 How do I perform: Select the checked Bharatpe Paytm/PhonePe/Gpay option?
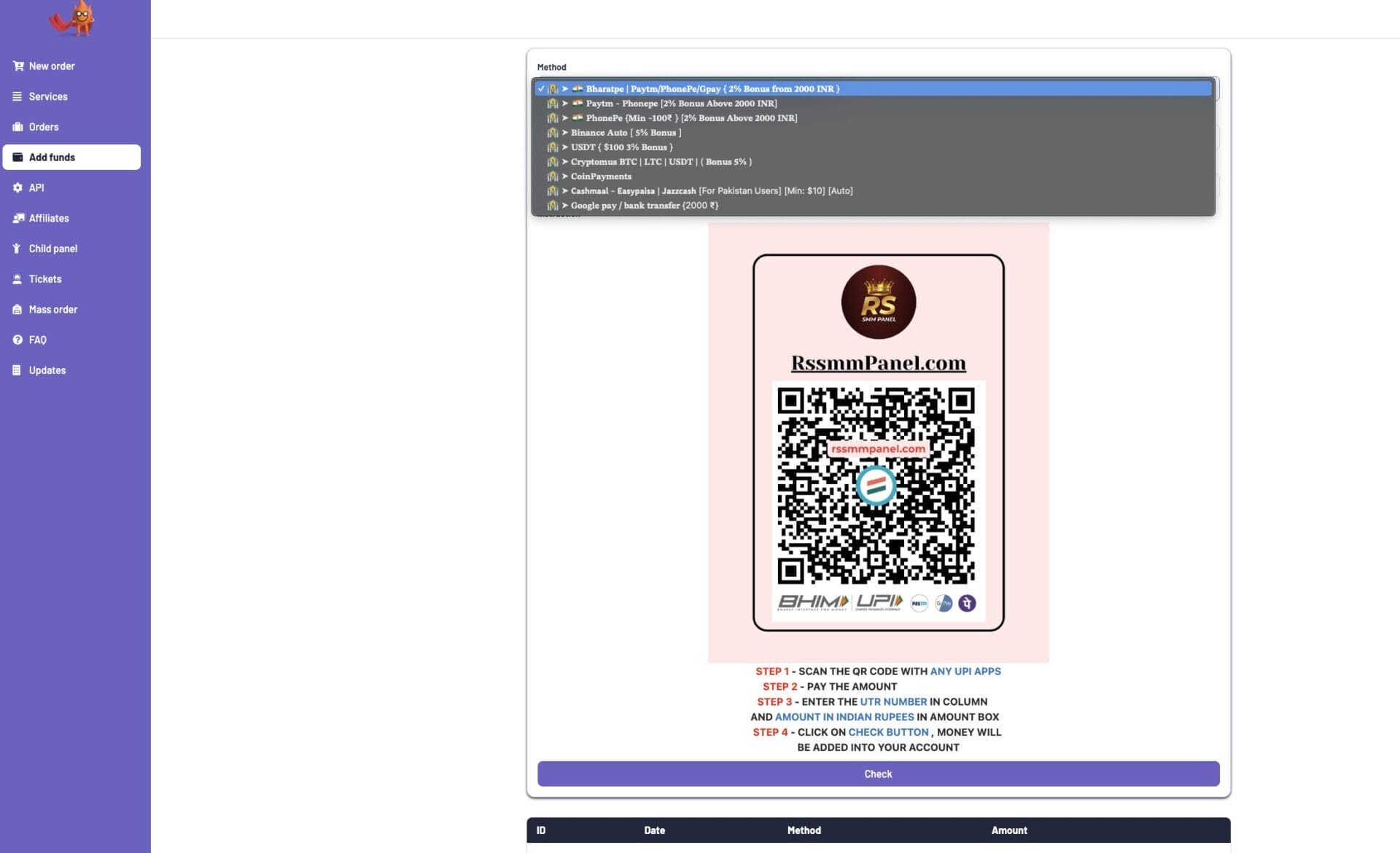click(712, 89)
